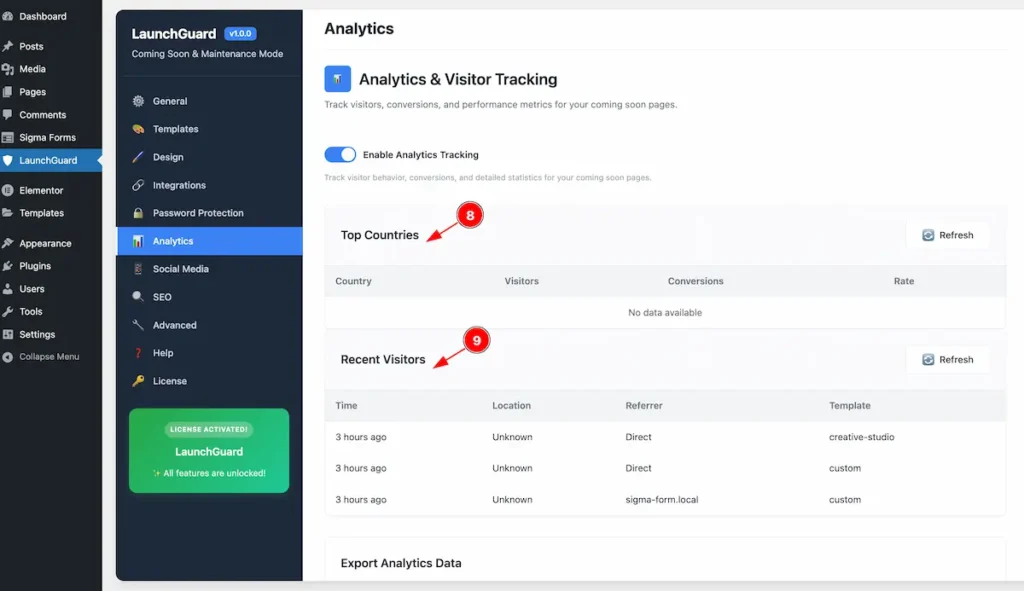The height and width of the screenshot is (591, 1024).
Task: Click the Advanced wrench icon
Action: click(138, 325)
